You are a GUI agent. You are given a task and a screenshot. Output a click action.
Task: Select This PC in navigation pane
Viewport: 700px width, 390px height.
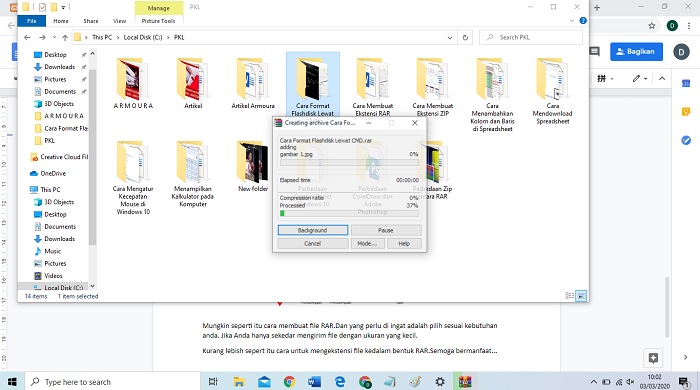pos(50,190)
